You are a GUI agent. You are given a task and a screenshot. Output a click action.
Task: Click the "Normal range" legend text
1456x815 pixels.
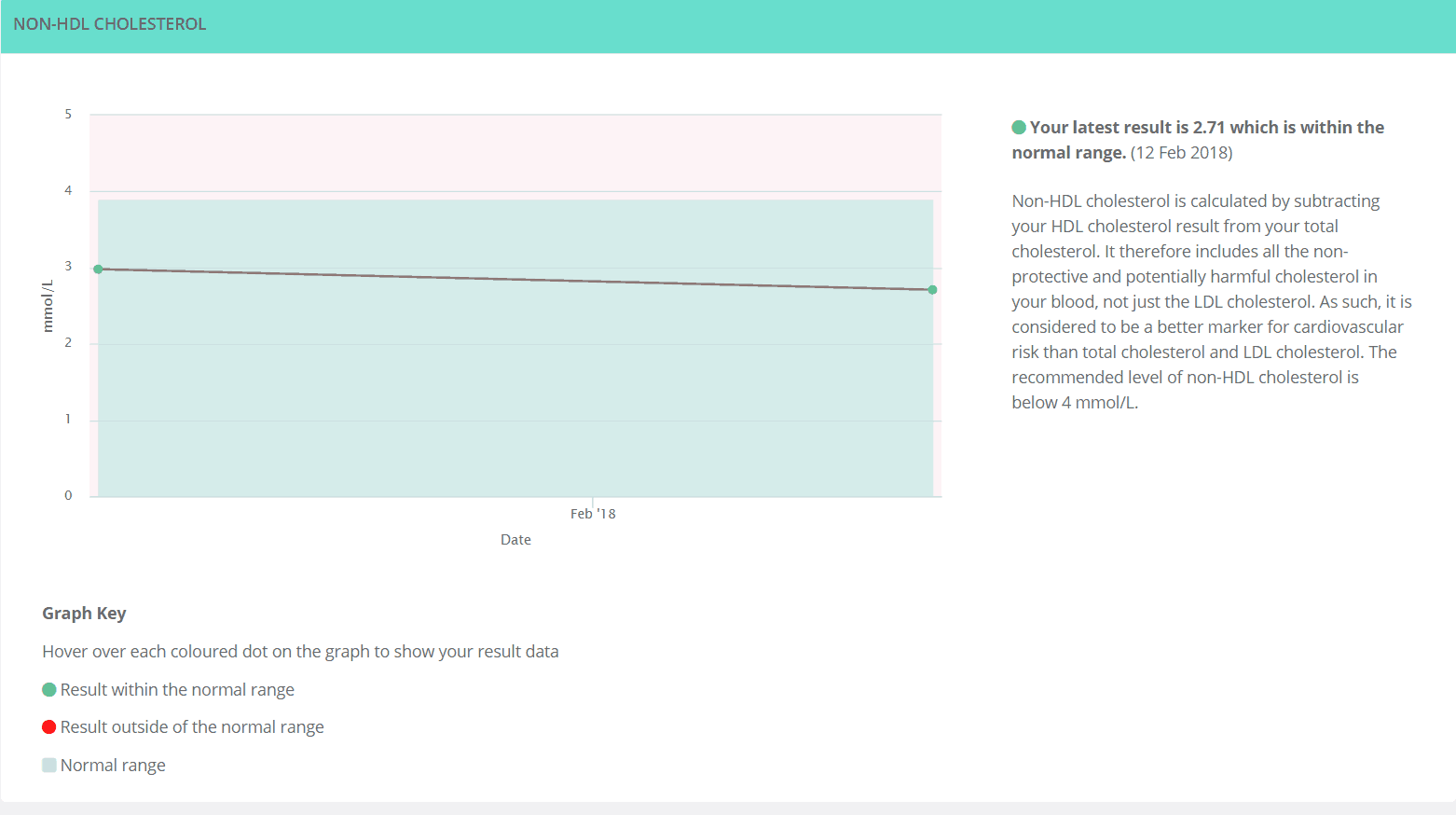113,766
